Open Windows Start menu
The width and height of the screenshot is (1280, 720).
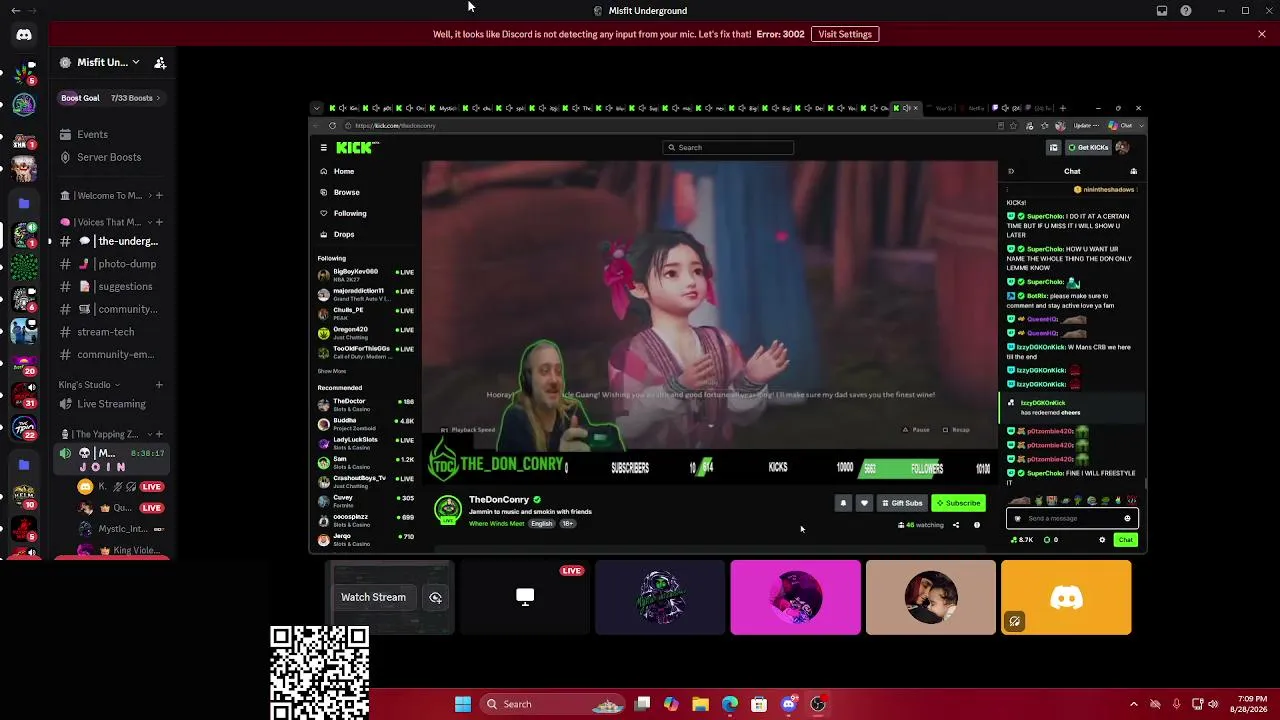463,704
